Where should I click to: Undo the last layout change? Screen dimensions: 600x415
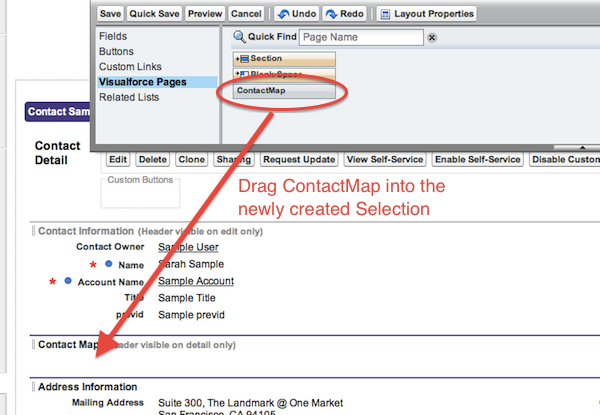297,14
